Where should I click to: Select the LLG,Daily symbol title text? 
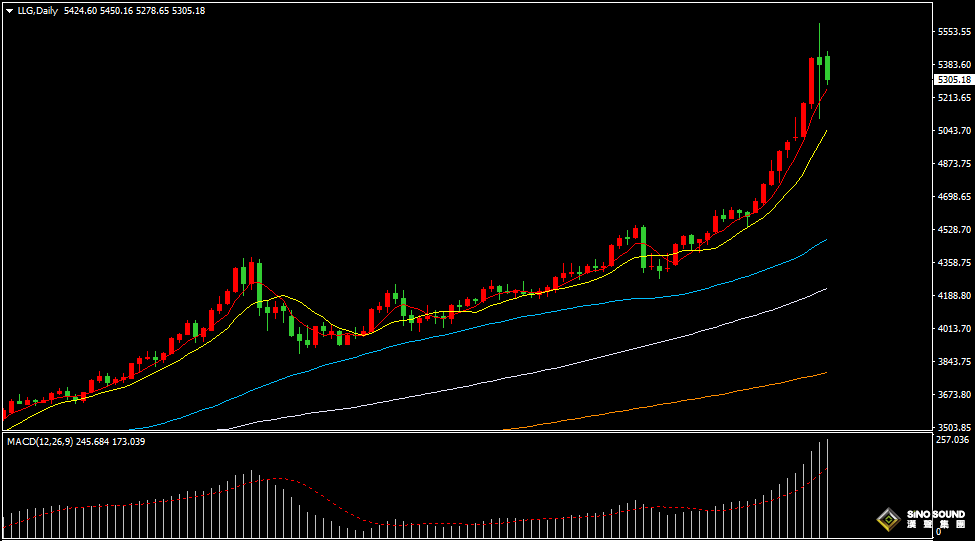coord(37,11)
